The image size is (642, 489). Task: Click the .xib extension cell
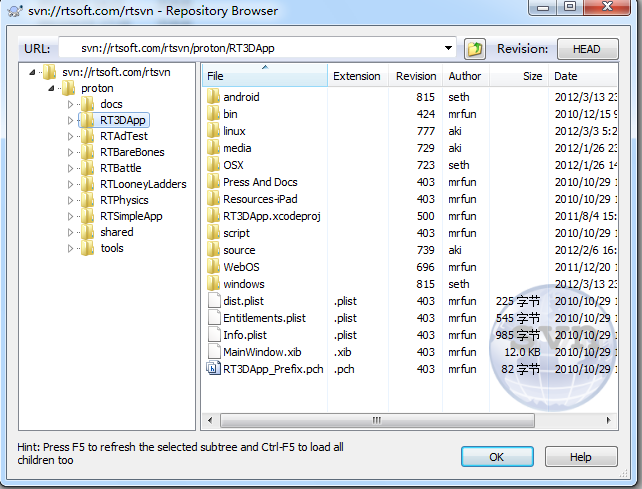coord(342,352)
